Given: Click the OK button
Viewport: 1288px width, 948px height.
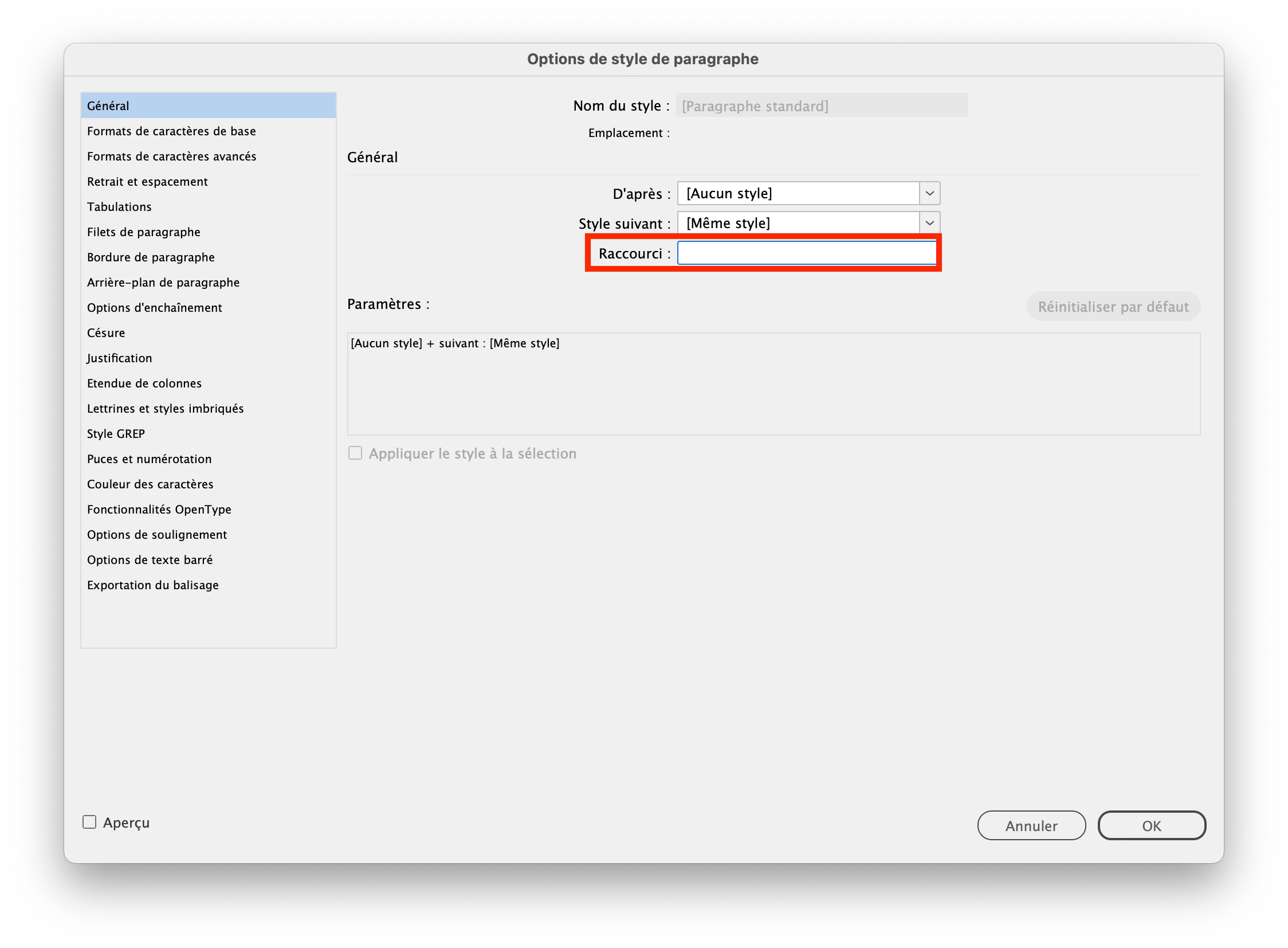Looking at the screenshot, I should [x=1151, y=825].
